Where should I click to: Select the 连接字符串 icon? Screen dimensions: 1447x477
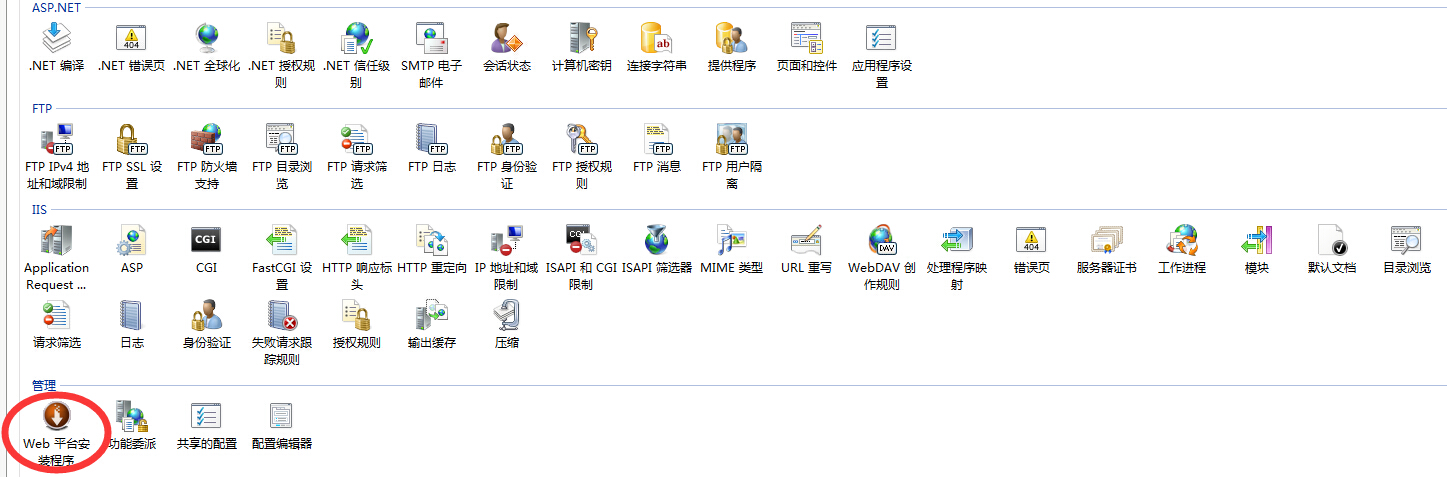(x=657, y=39)
